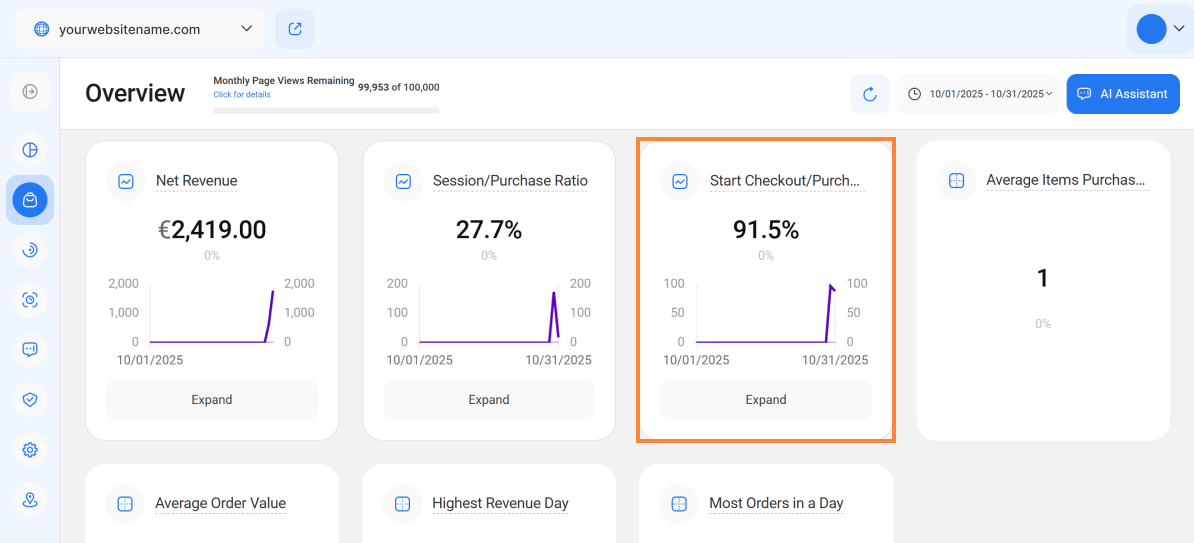Viewport: 1194px width, 543px height.
Task: Click the refresh data icon button
Action: pos(869,94)
